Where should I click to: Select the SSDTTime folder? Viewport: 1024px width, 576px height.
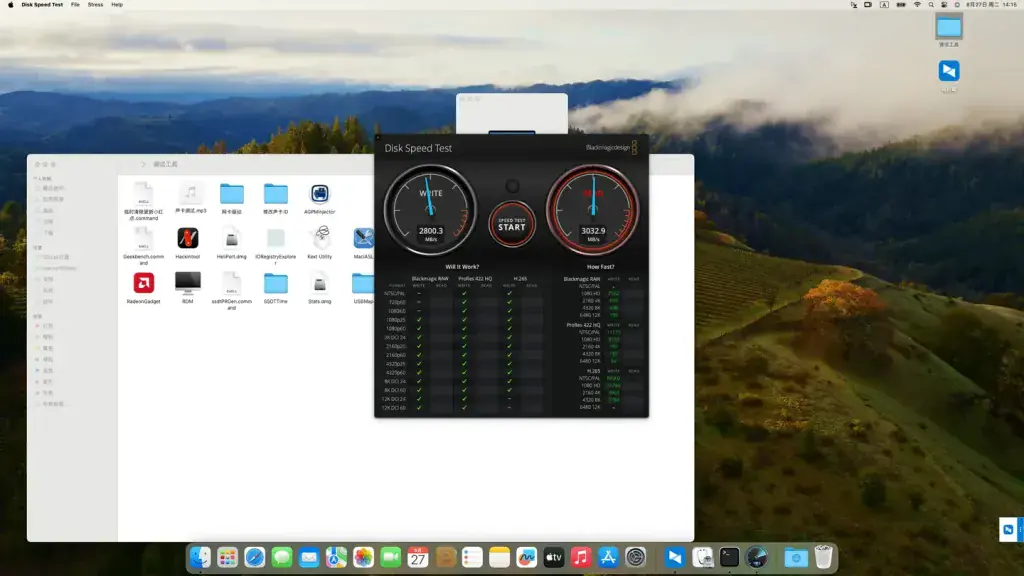[x=276, y=283]
